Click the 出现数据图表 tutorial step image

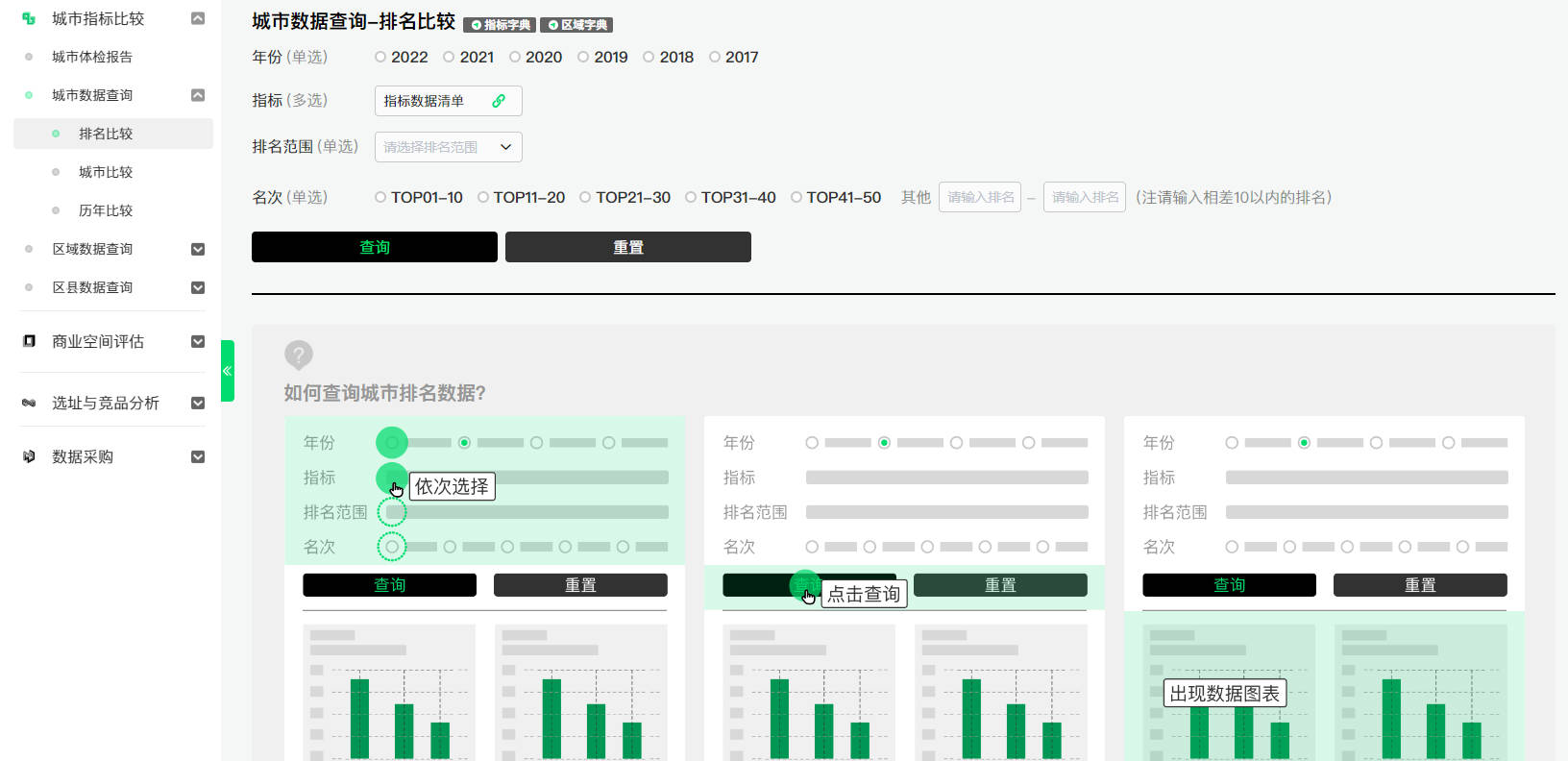click(1324, 588)
